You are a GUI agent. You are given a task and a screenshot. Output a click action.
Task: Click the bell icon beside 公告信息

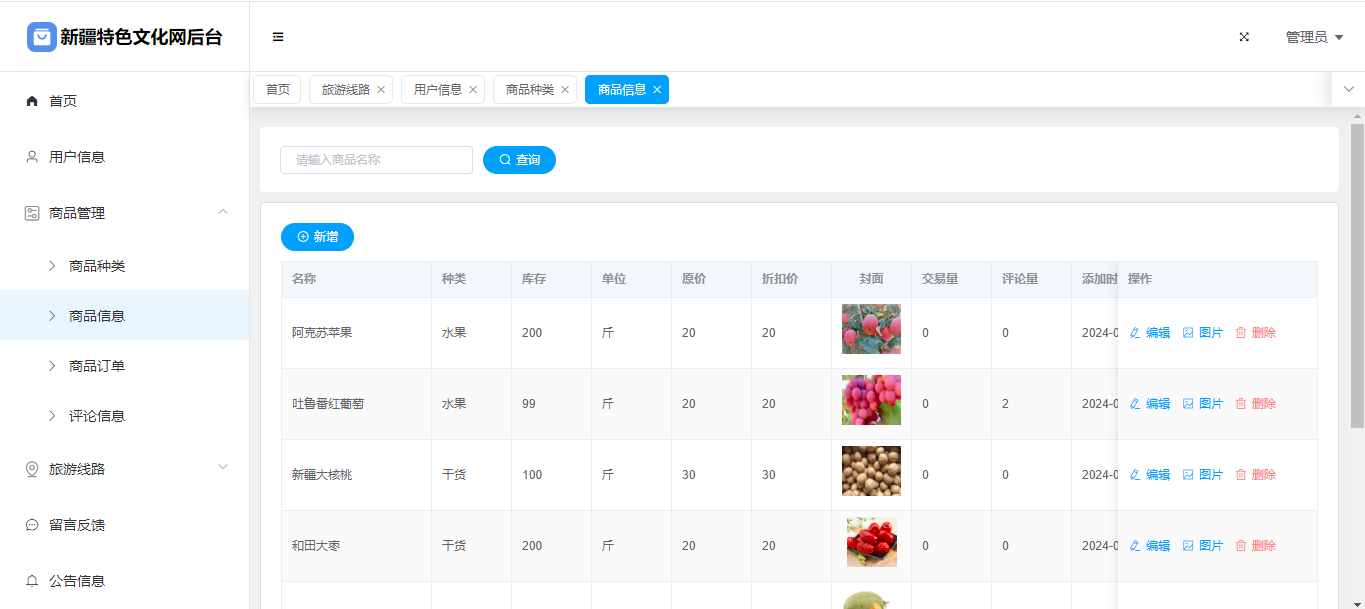click(x=32, y=581)
